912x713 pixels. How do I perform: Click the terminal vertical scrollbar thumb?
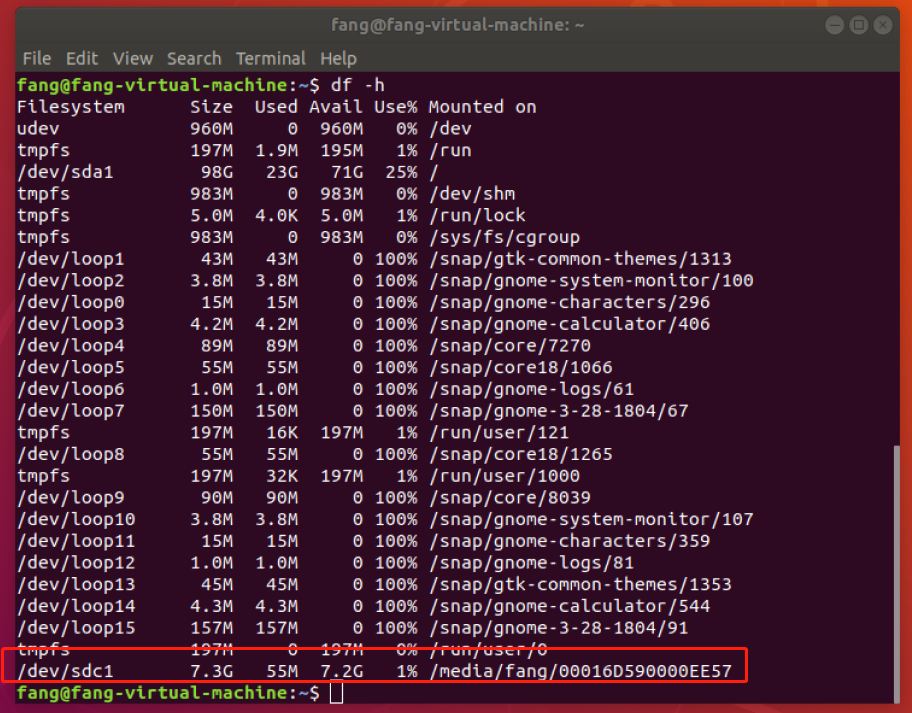point(896,574)
